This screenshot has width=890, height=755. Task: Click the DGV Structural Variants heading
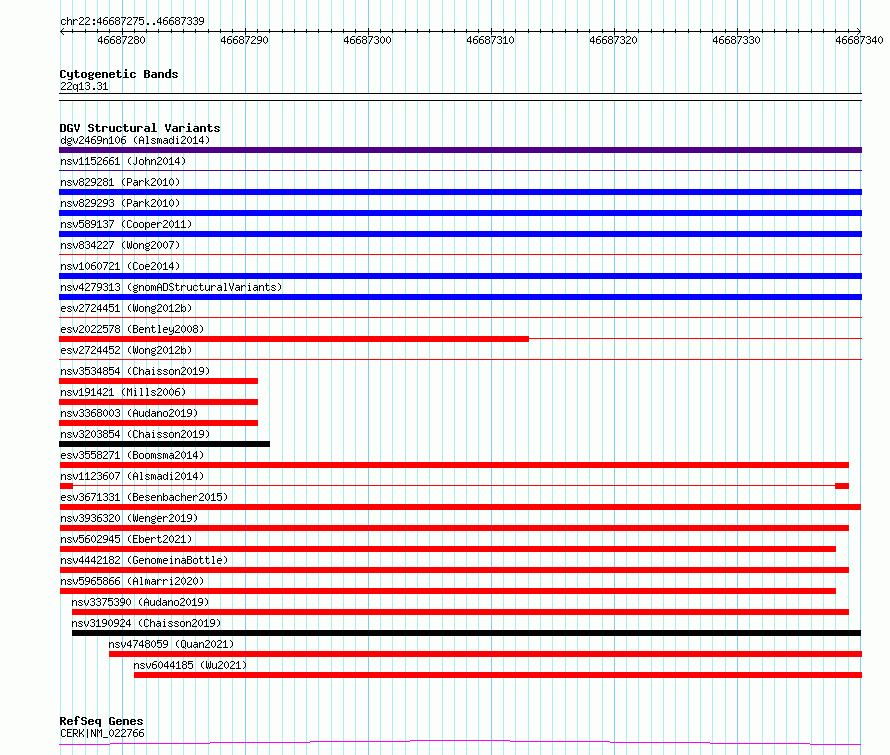[140, 128]
